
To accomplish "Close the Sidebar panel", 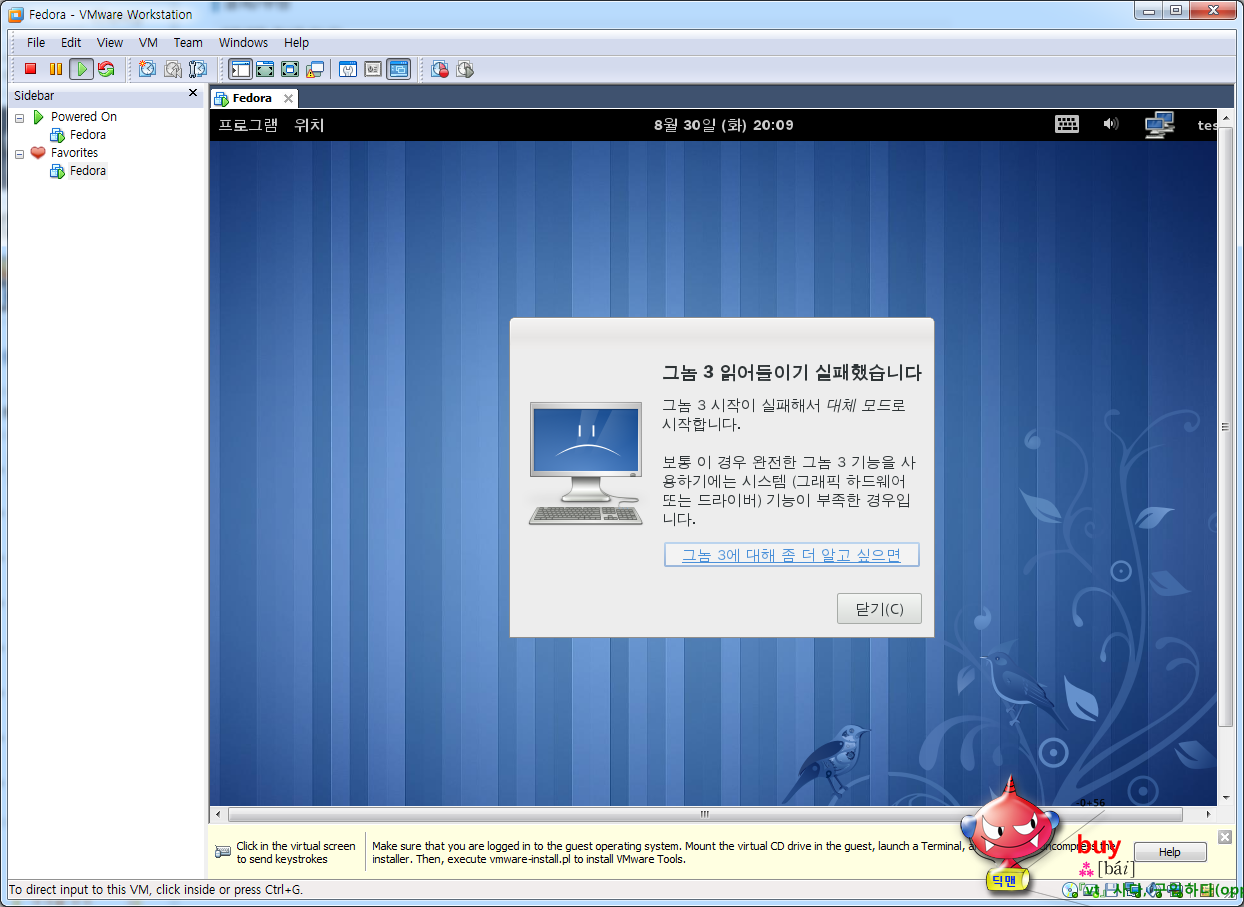I will tap(193, 93).
